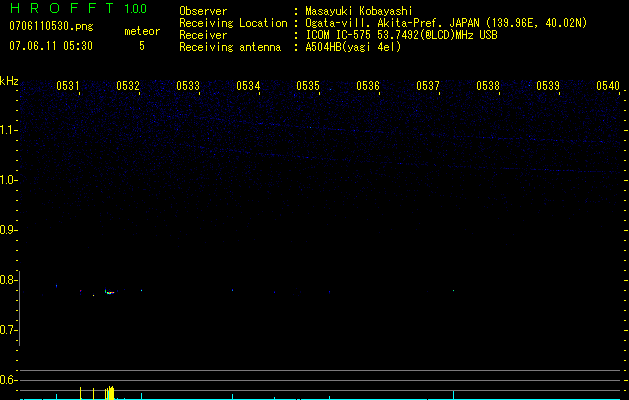Click the 0539 time marker
Viewport: 629px width, 400px height.
(x=548, y=86)
